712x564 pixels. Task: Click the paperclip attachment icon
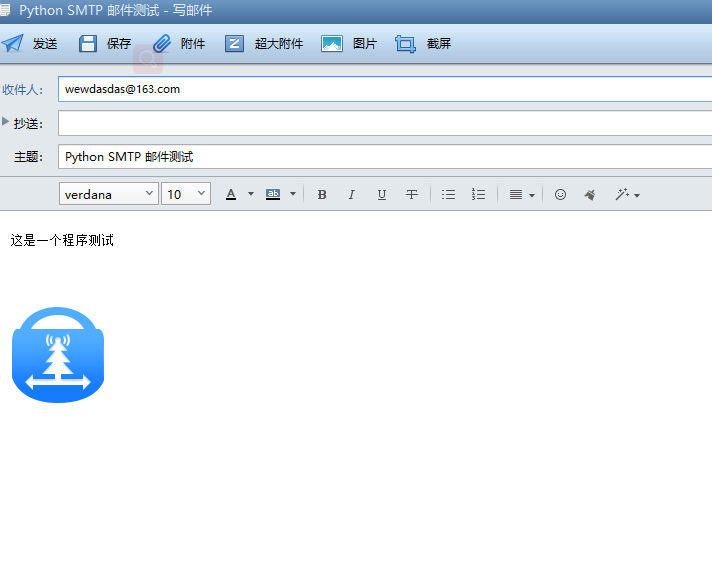click(x=162, y=44)
